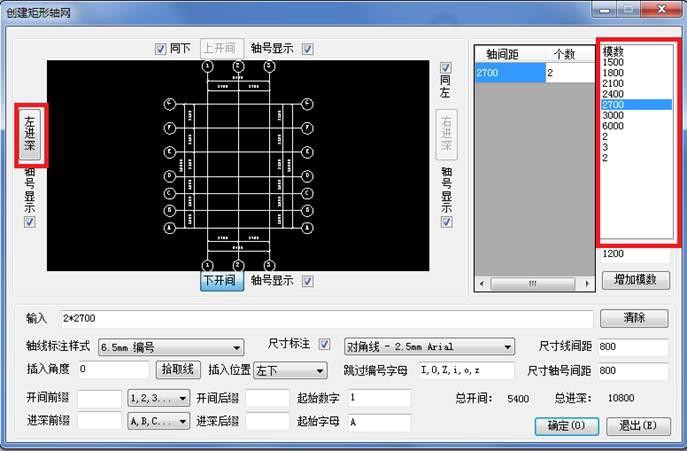Toggle the 同左 checkbox

pos(446,67)
